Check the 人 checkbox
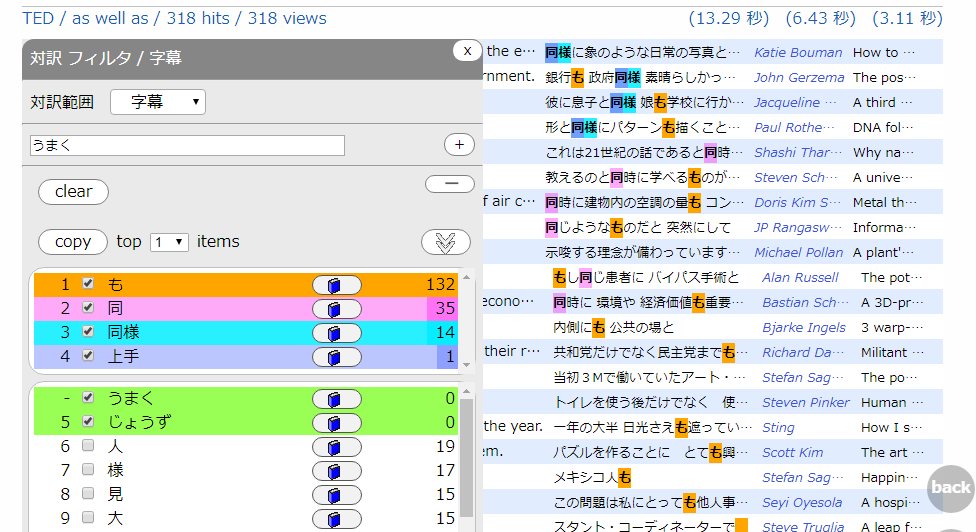This screenshot has height=532, width=976. (x=88, y=446)
